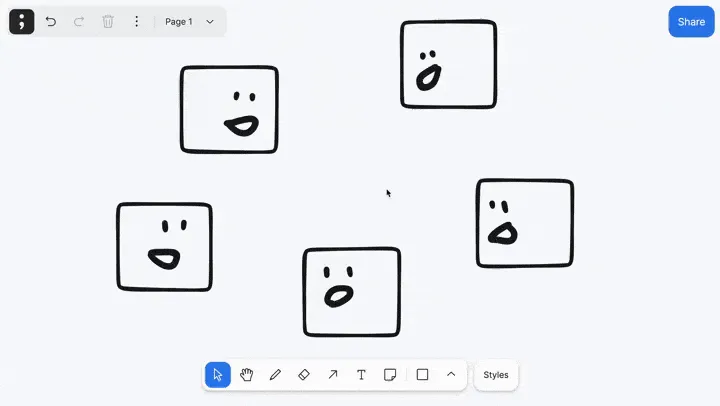The height and width of the screenshot is (406, 720).
Task: Click the Undo arrow icon
Action: pyautogui.click(x=51, y=21)
